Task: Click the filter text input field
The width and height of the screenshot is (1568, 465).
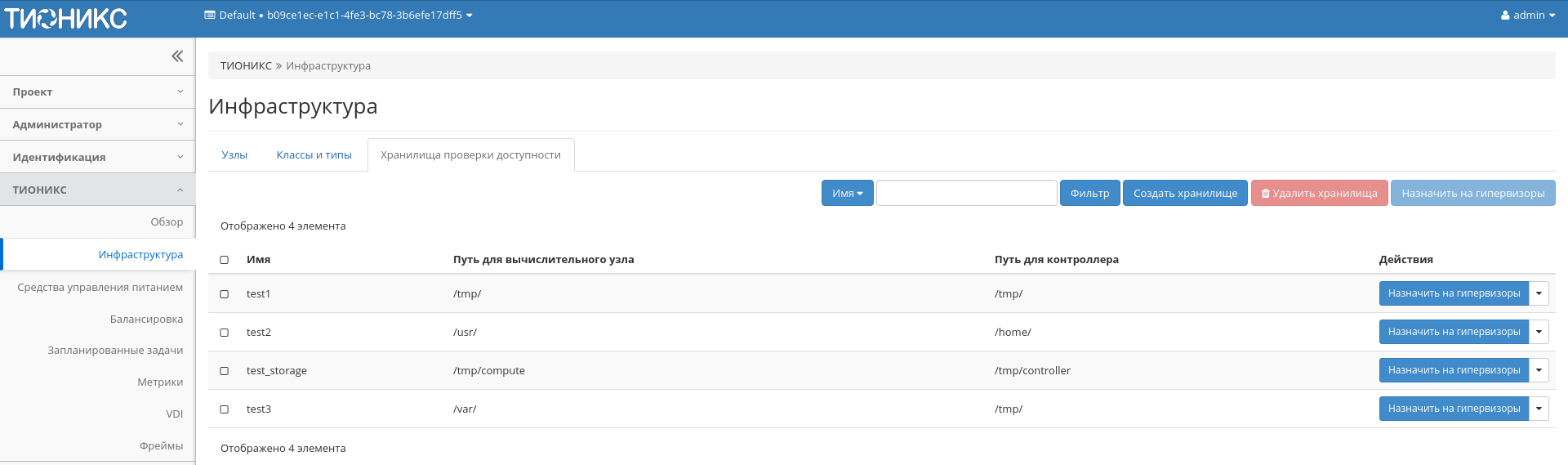Action: [x=966, y=194]
